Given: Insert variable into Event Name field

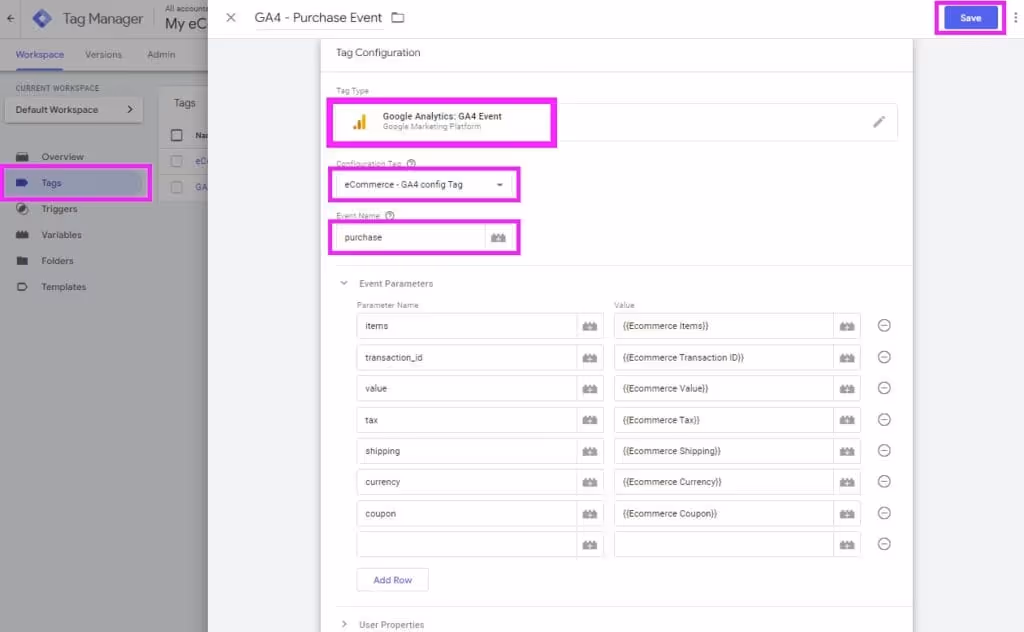Looking at the screenshot, I should tap(498, 238).
